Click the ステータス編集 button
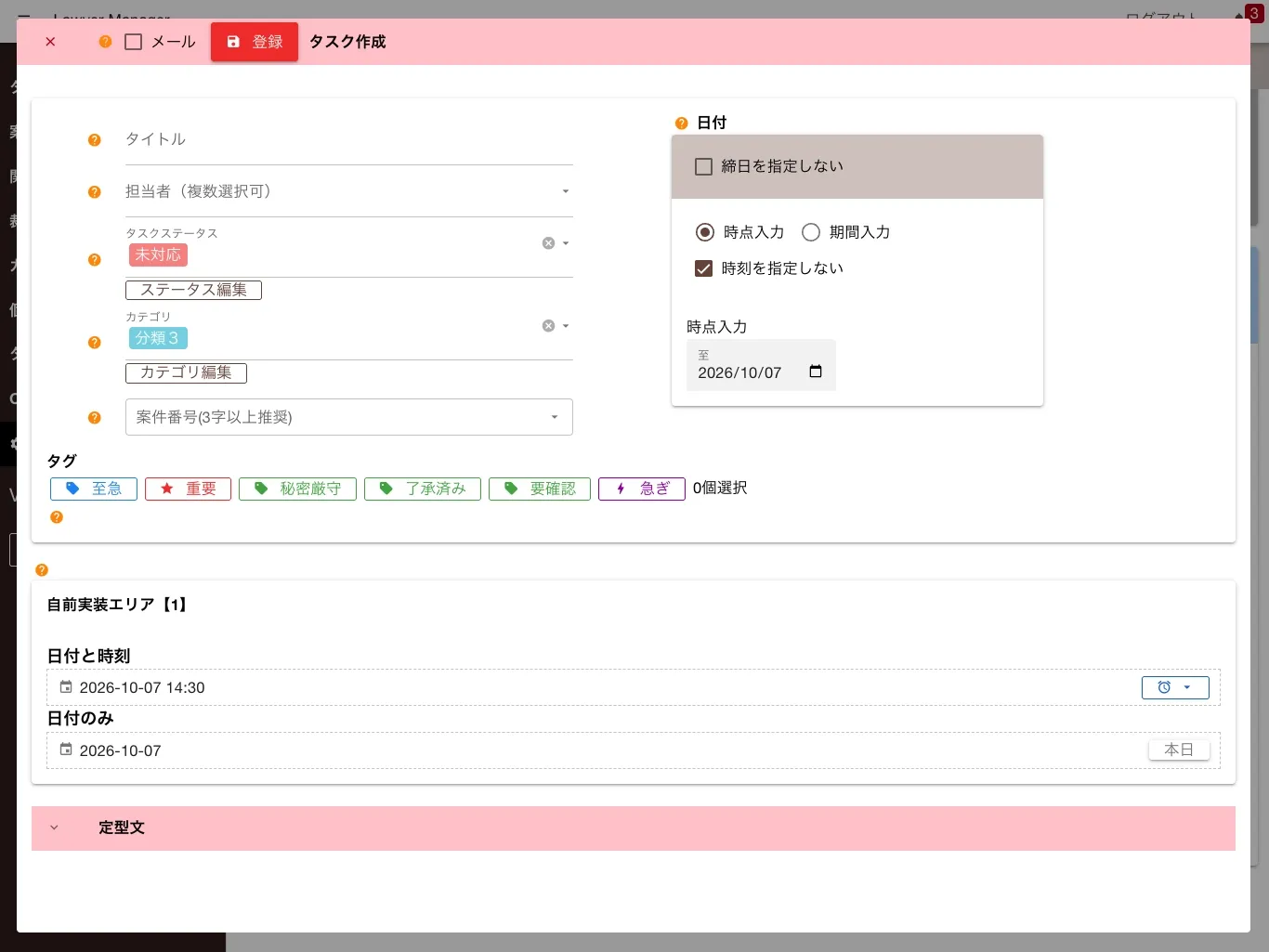The image size is (1269, 952). point(193,290)
